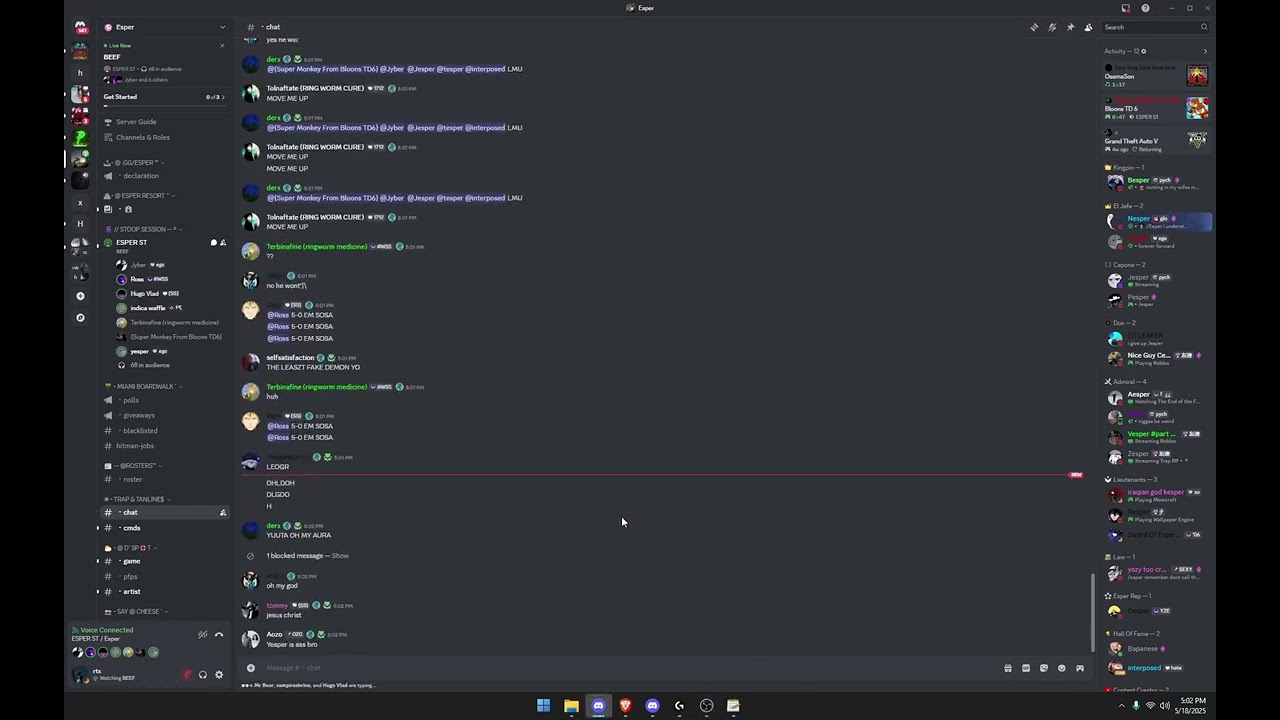The image size is (1280, 720).
Task: Collapse the @ROSTERS category
Action: [134, 466]
